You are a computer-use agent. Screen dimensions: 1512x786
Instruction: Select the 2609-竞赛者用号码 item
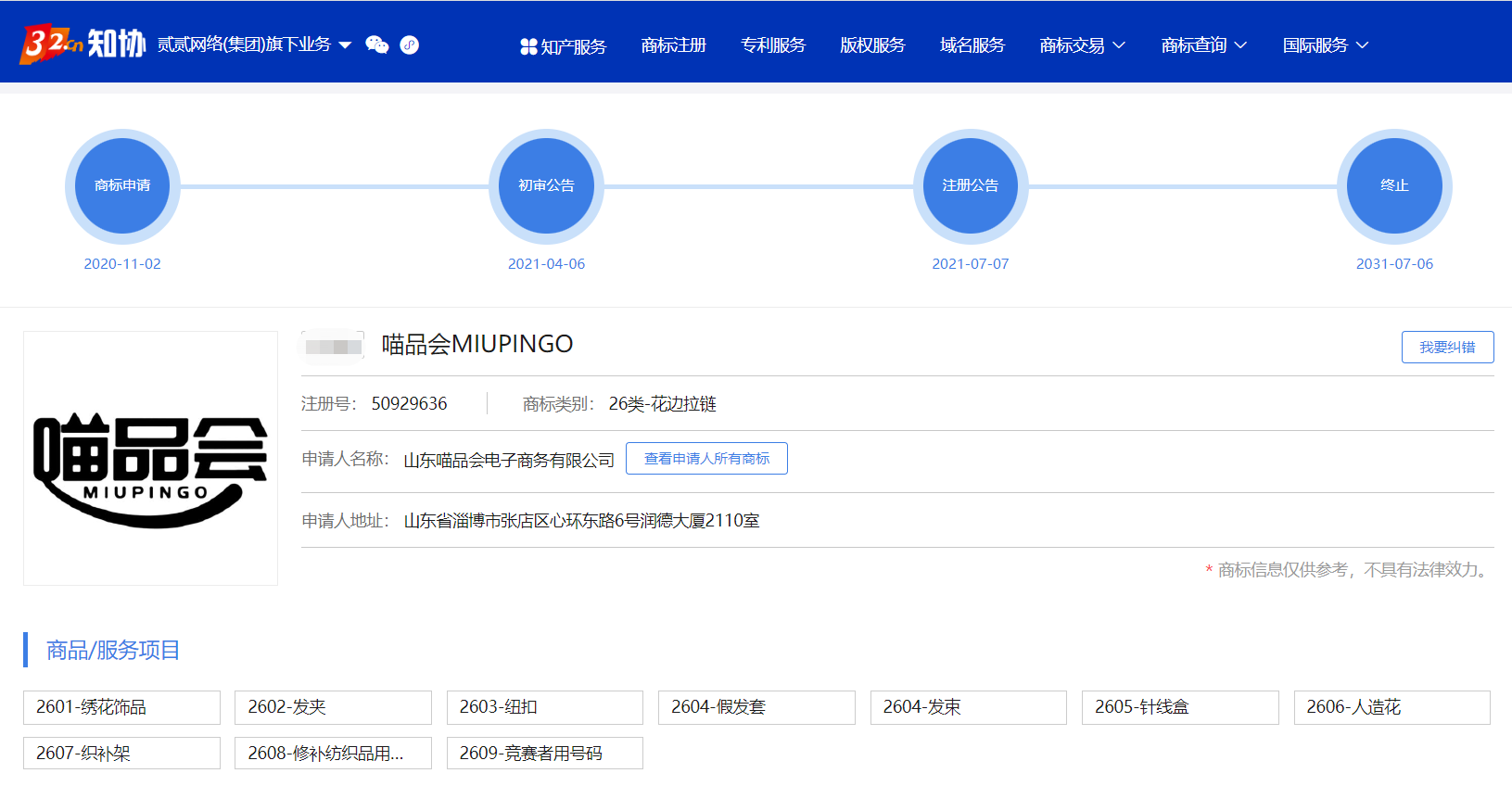point(545,753)
